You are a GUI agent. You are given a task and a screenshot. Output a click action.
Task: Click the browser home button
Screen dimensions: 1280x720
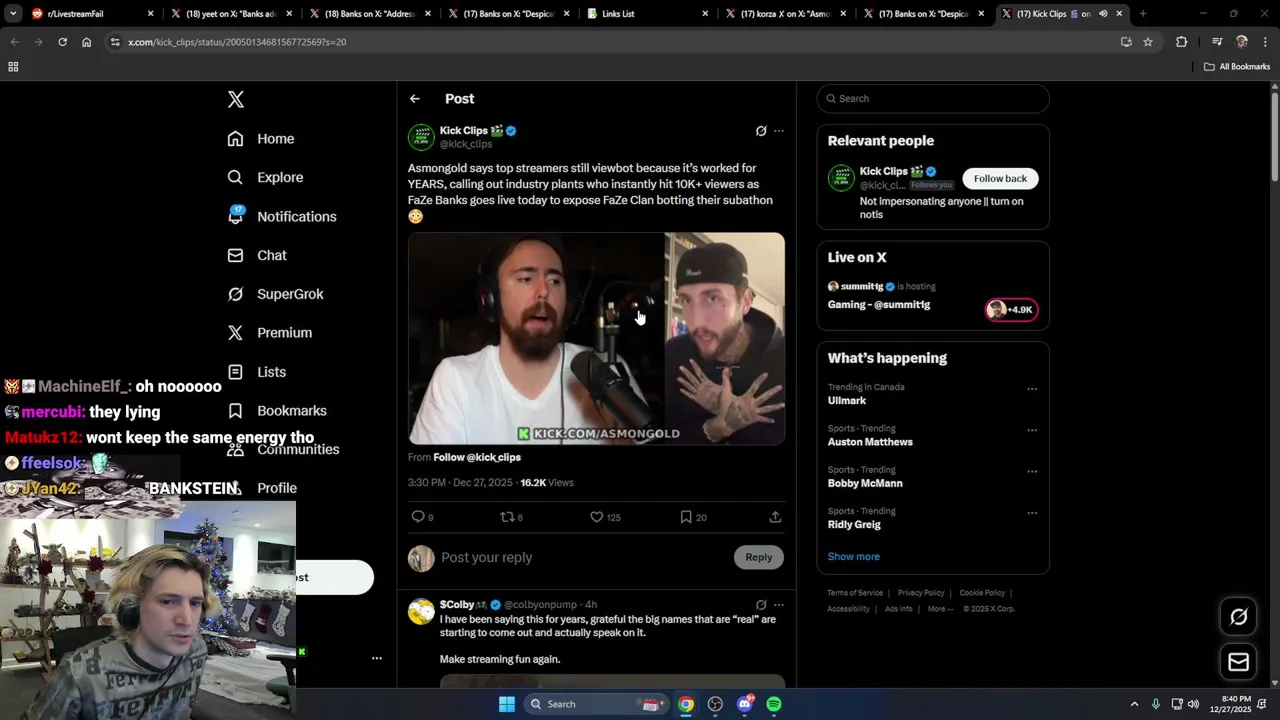click(86, 42)
